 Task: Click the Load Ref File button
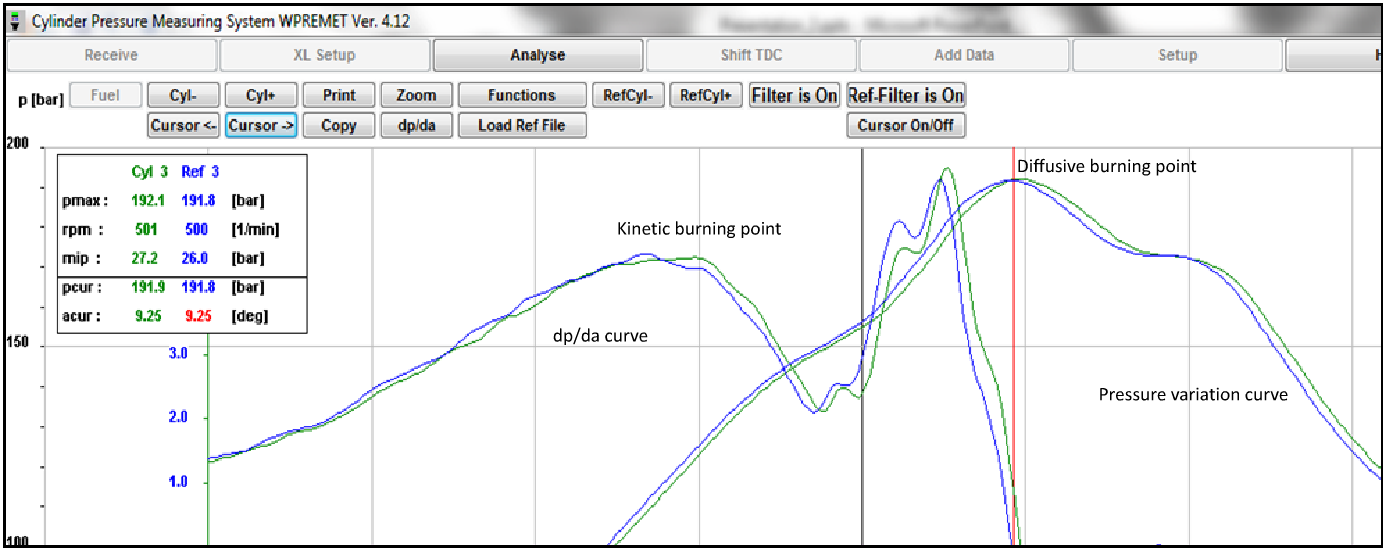click(521, 126)
